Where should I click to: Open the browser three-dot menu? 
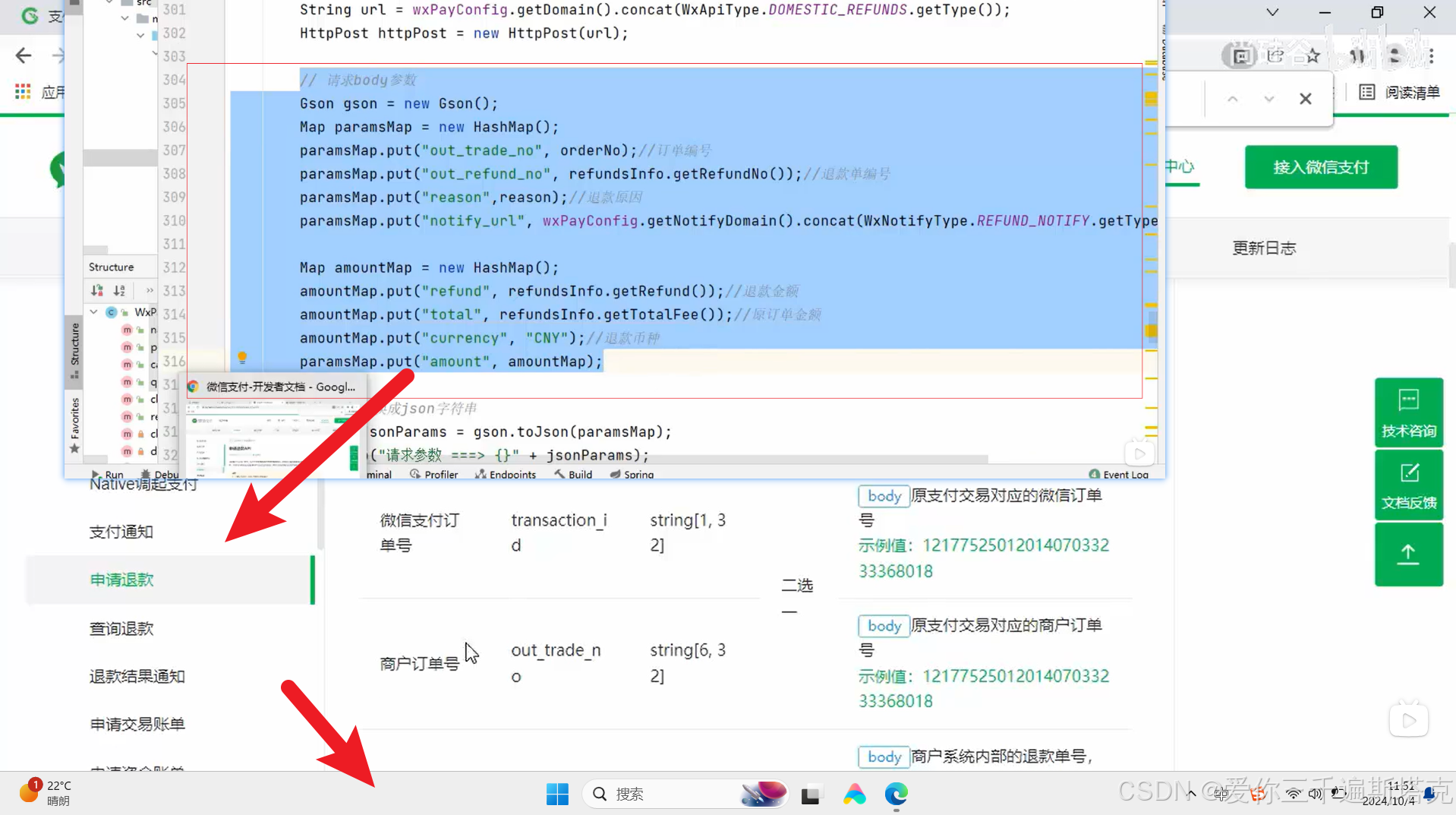coord(1431,55)
